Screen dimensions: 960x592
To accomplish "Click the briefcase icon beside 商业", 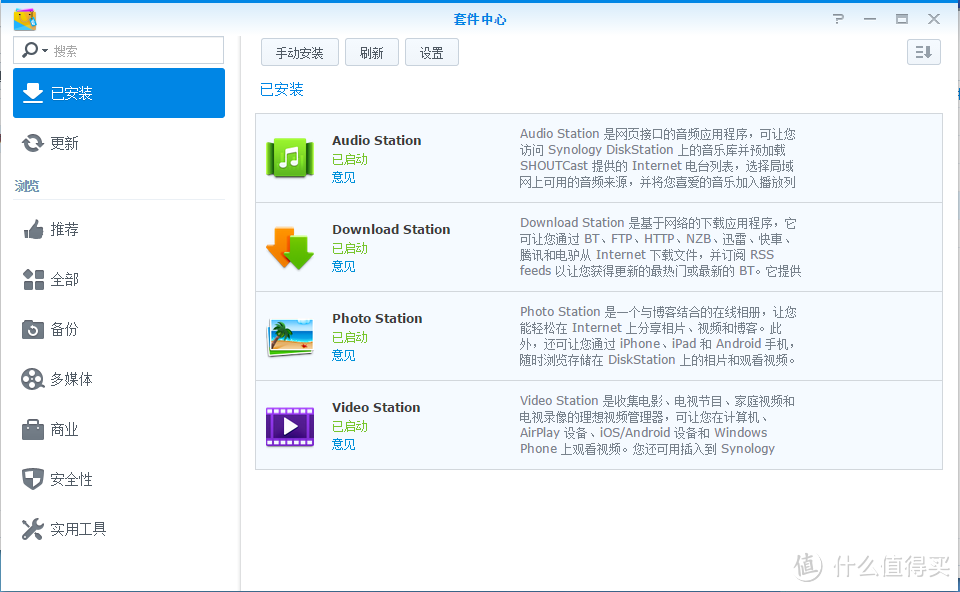I will pos(33,429).
